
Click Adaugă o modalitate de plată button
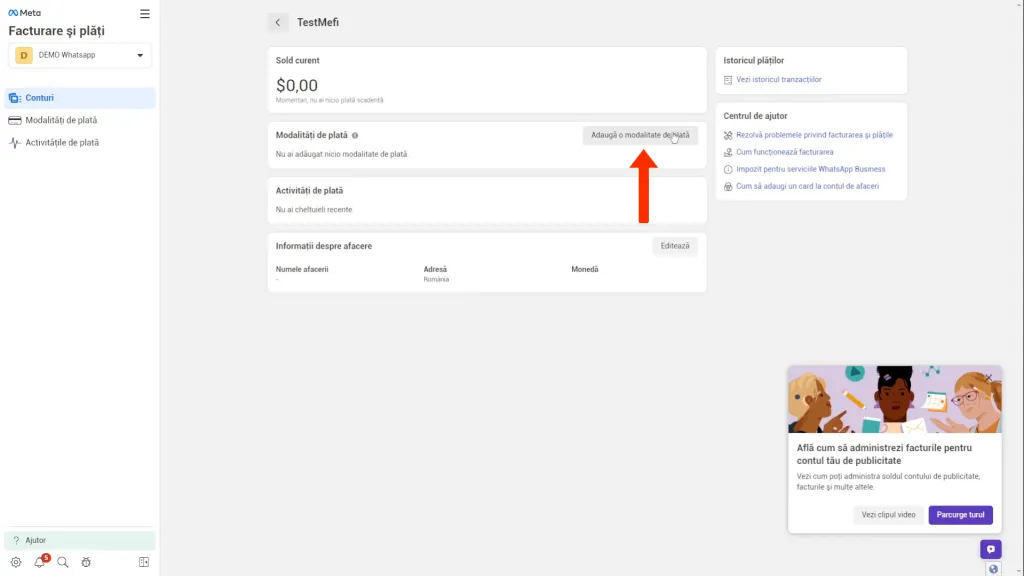(x=640, y=135)
